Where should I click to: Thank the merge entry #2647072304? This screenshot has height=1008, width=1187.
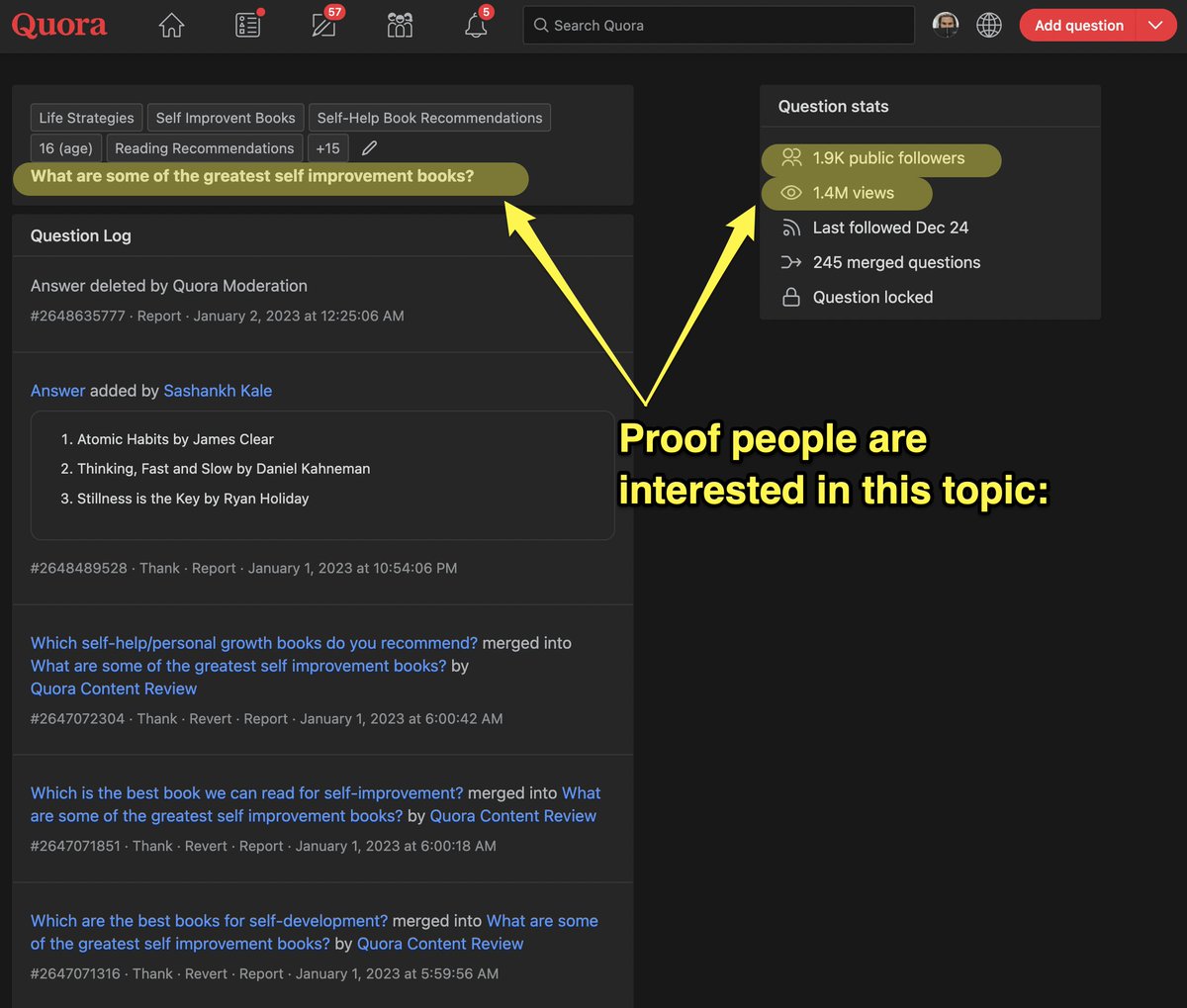[157, 718]
